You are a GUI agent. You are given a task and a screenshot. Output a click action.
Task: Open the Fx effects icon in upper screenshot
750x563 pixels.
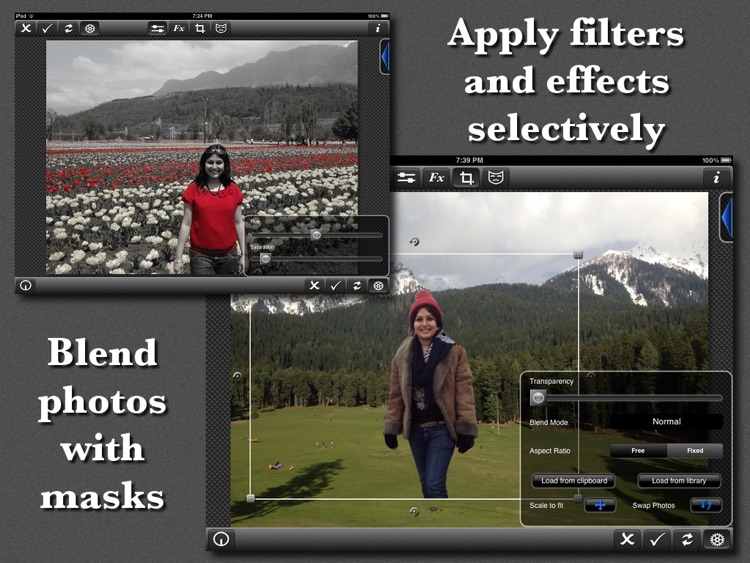(178, 29)
